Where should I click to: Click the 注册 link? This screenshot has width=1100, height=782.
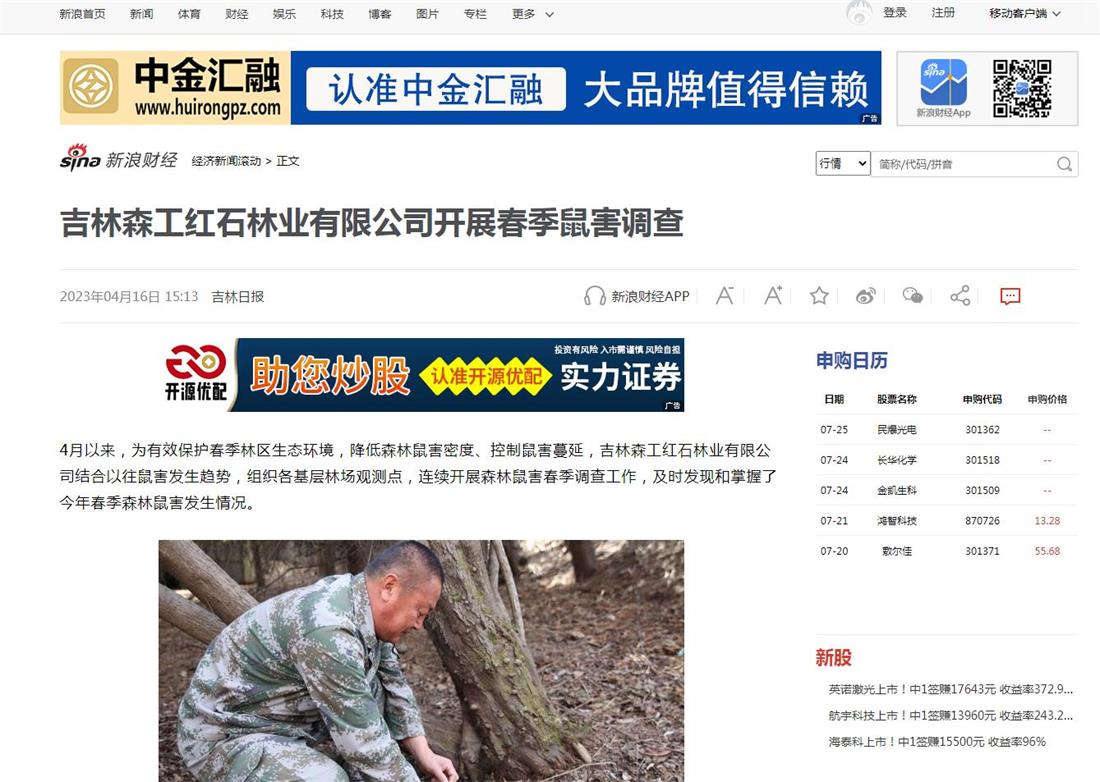tap(943, 13)
